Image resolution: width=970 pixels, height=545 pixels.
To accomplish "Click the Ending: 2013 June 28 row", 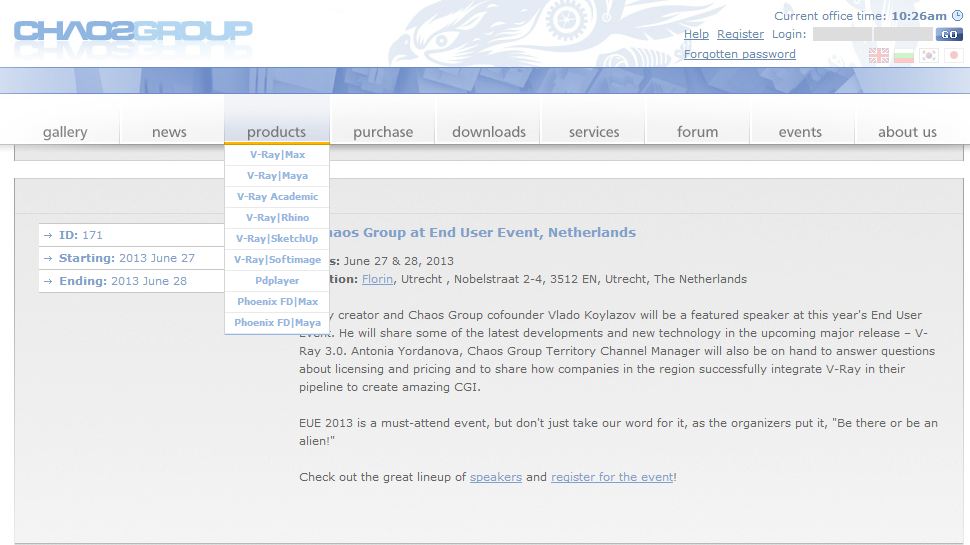I will (x=131, y=281).
